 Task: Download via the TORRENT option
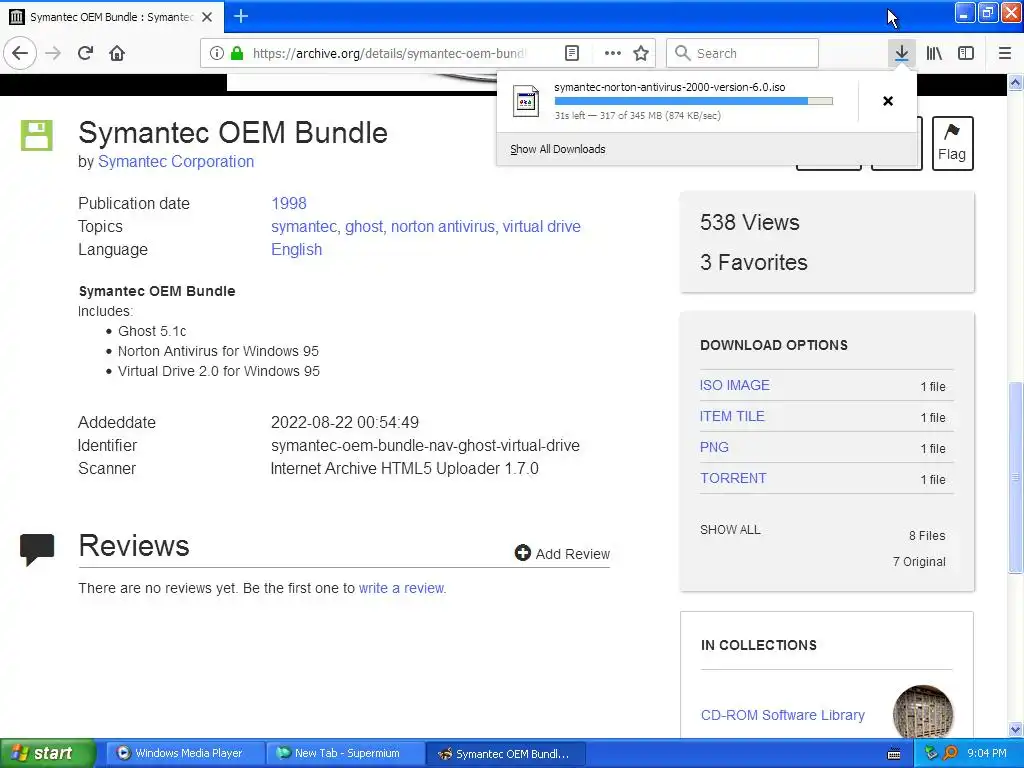tap(733, 478)
